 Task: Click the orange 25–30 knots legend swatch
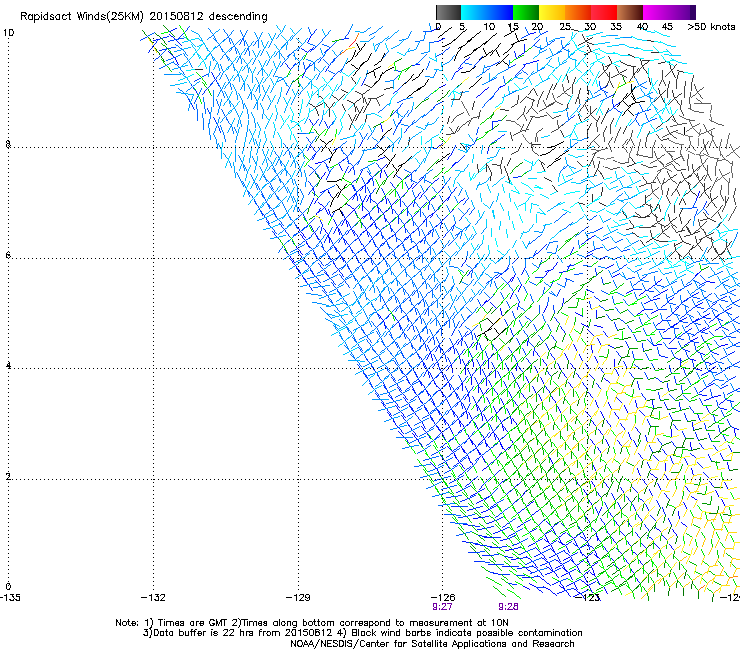click(578, 12)
